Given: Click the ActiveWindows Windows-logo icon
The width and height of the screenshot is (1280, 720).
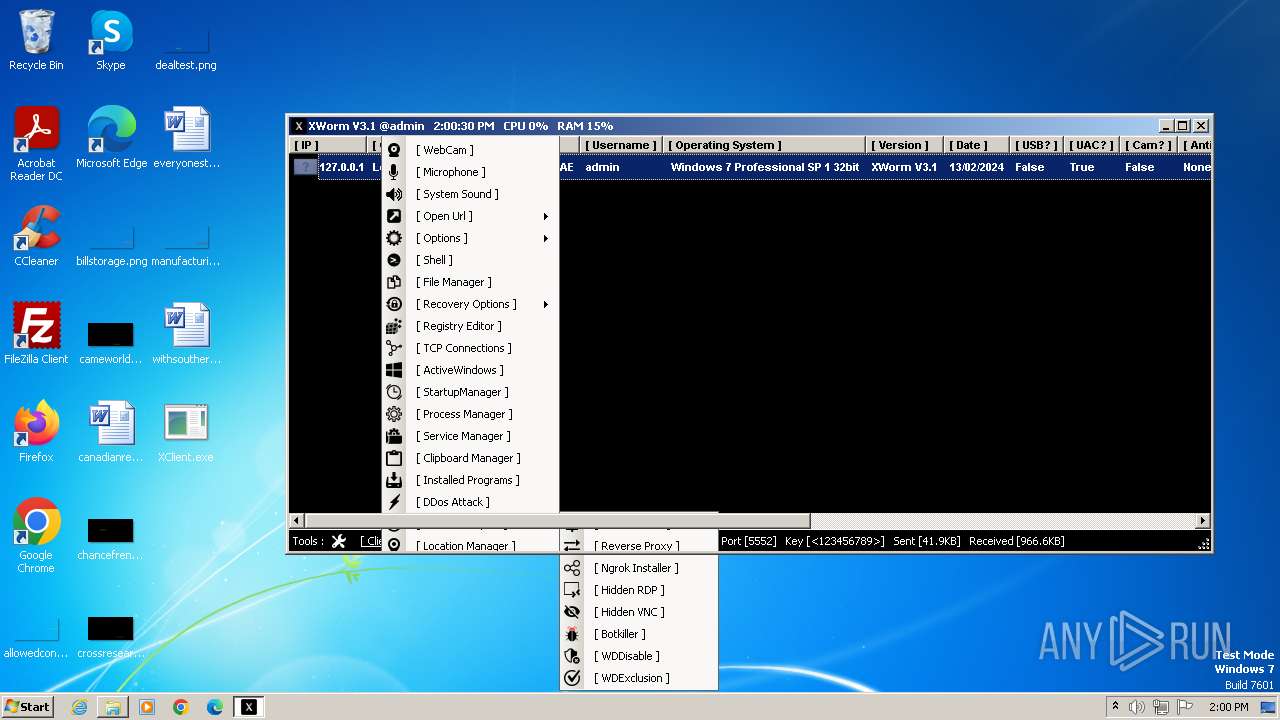Looking at the screenshot, I should click(394, 370).
